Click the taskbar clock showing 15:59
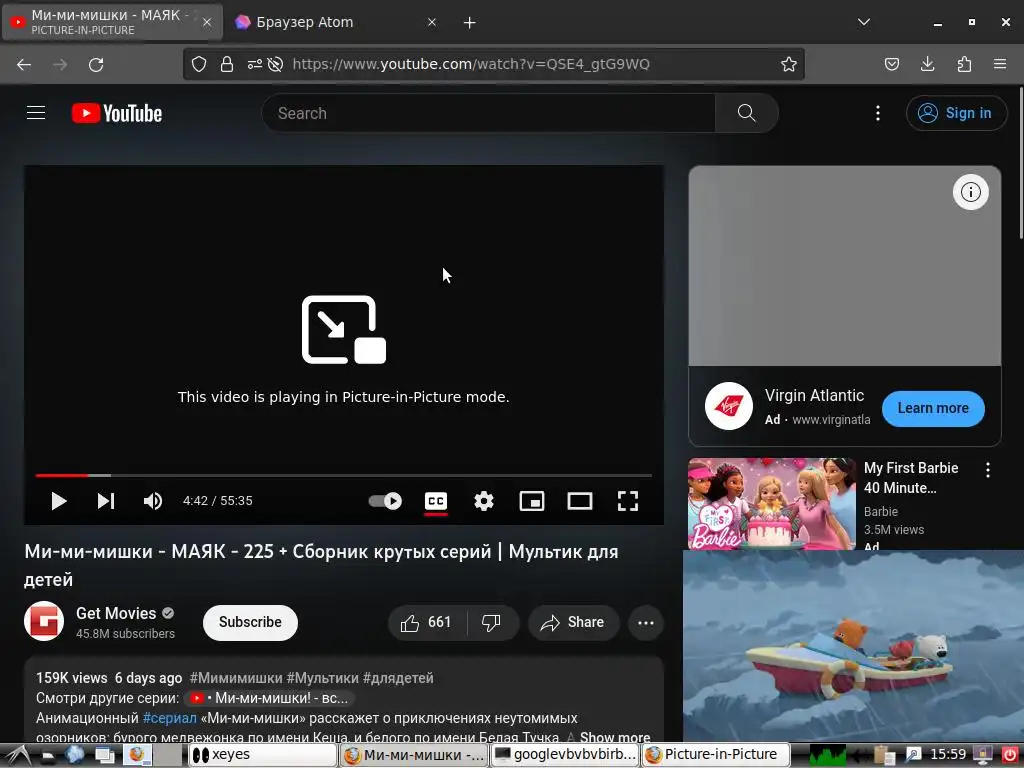The height and width of the screenshot is (768, 1024). tap(948, 755)
